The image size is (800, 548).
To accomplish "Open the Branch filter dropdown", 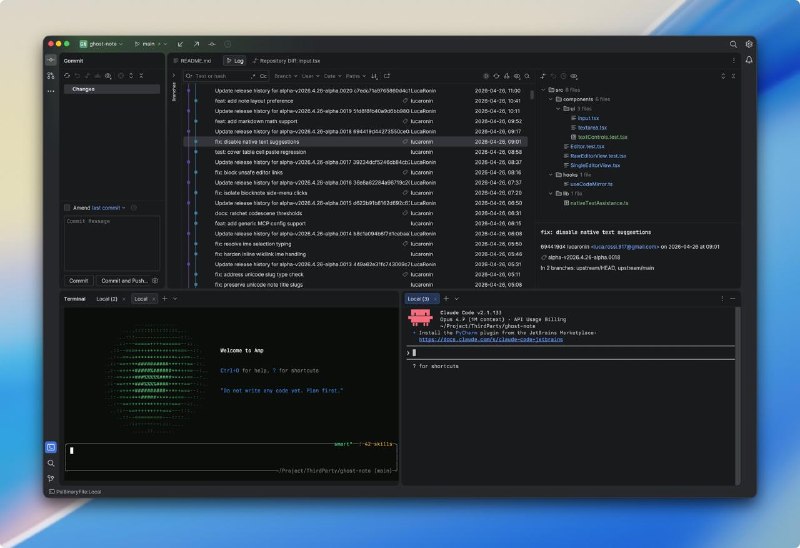I will point(286,76).
